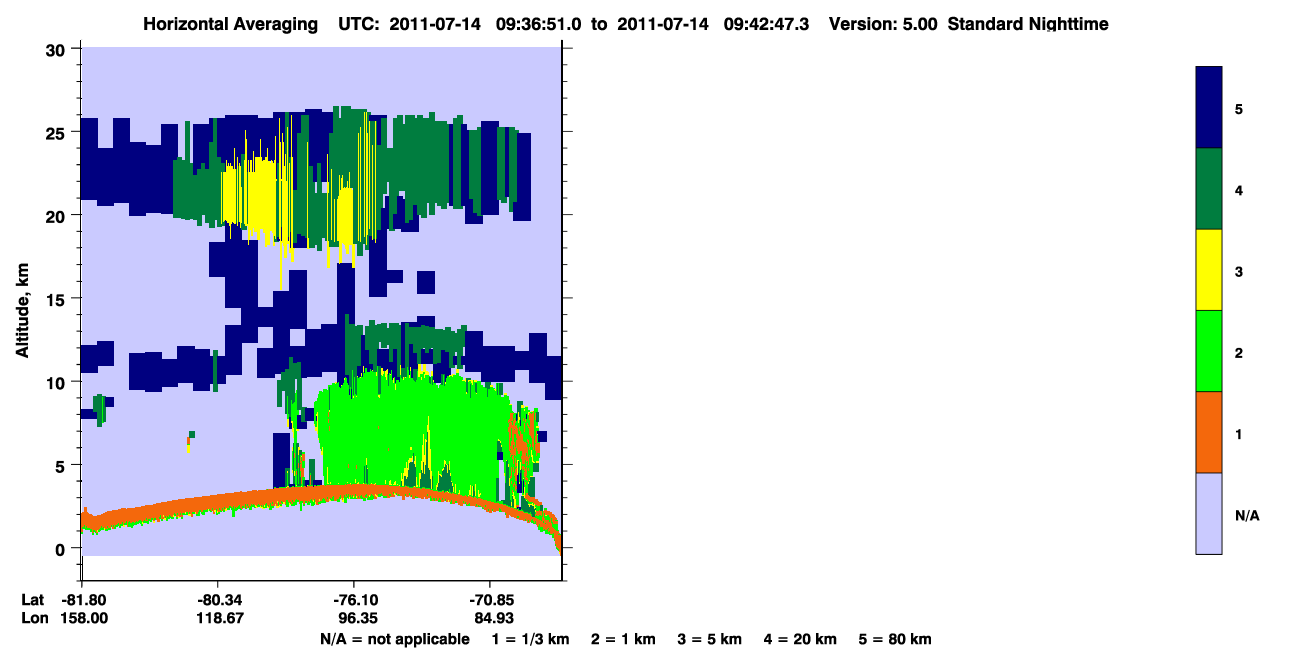
Task: Click the lavender N/A legend swatch
Action: click(1209, 513)
